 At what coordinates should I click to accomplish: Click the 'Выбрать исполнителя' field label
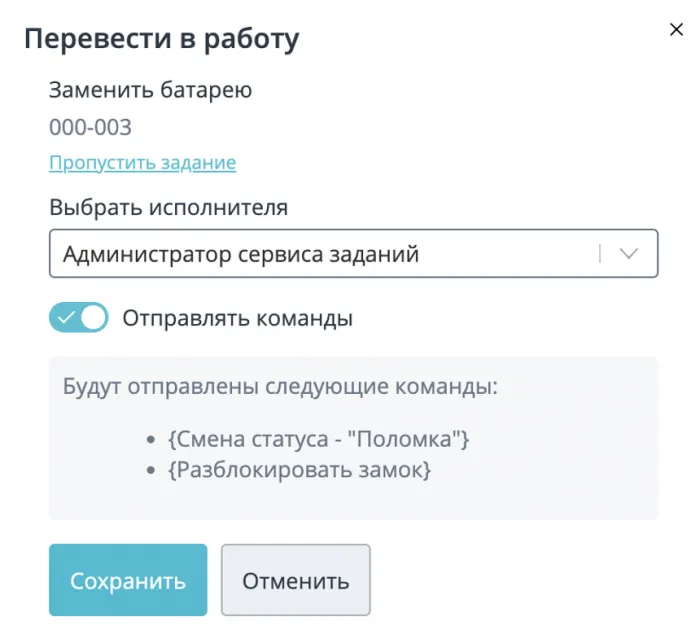(168, 208)
